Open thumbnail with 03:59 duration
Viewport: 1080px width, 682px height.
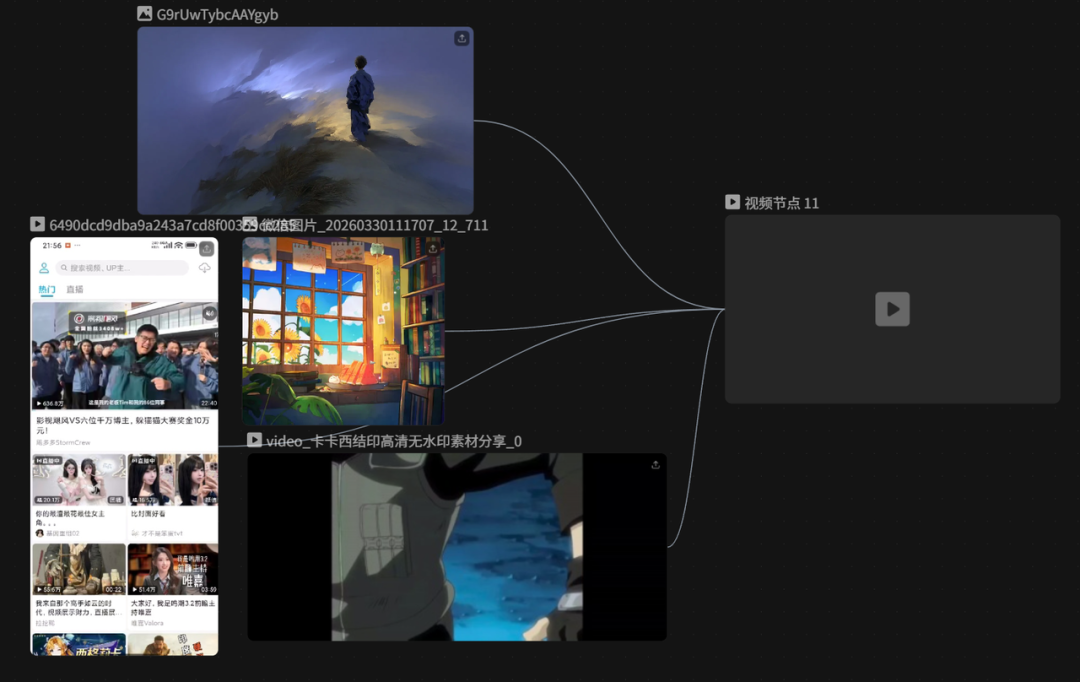(173, 569)
